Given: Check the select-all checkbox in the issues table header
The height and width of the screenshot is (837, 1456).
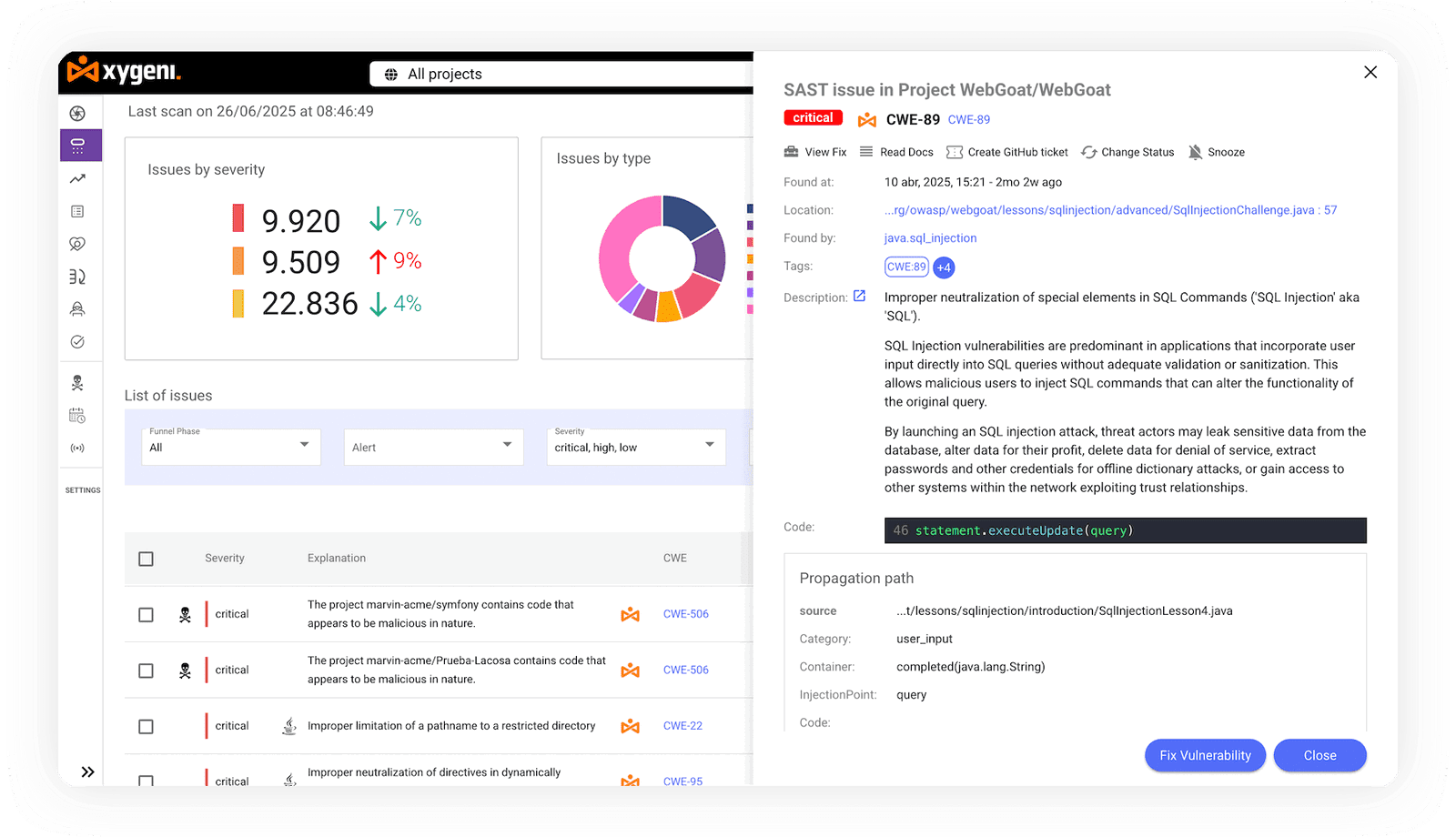Looking at the screenshot, I should (146, 559).
